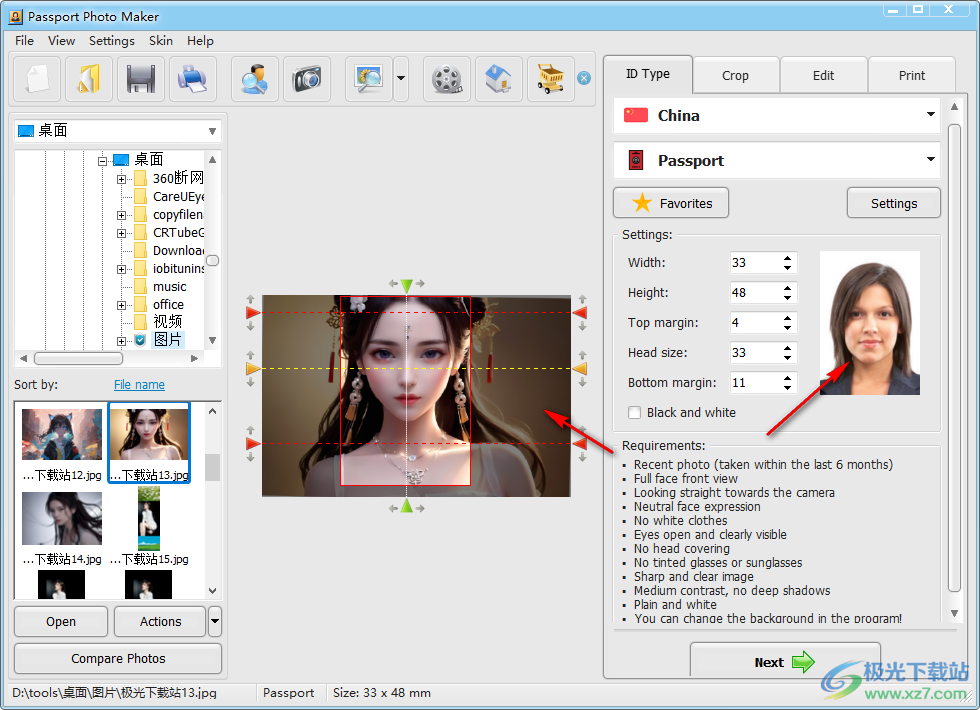Switch to the Crop tab

(x=736, y=75)
